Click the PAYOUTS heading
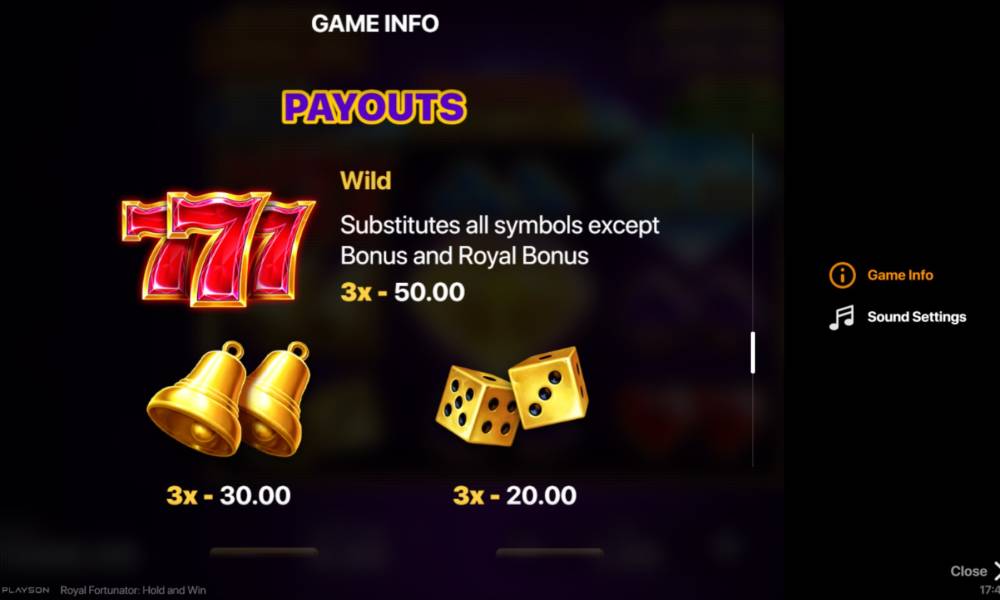1000x600 pixels. pos(374,107)
